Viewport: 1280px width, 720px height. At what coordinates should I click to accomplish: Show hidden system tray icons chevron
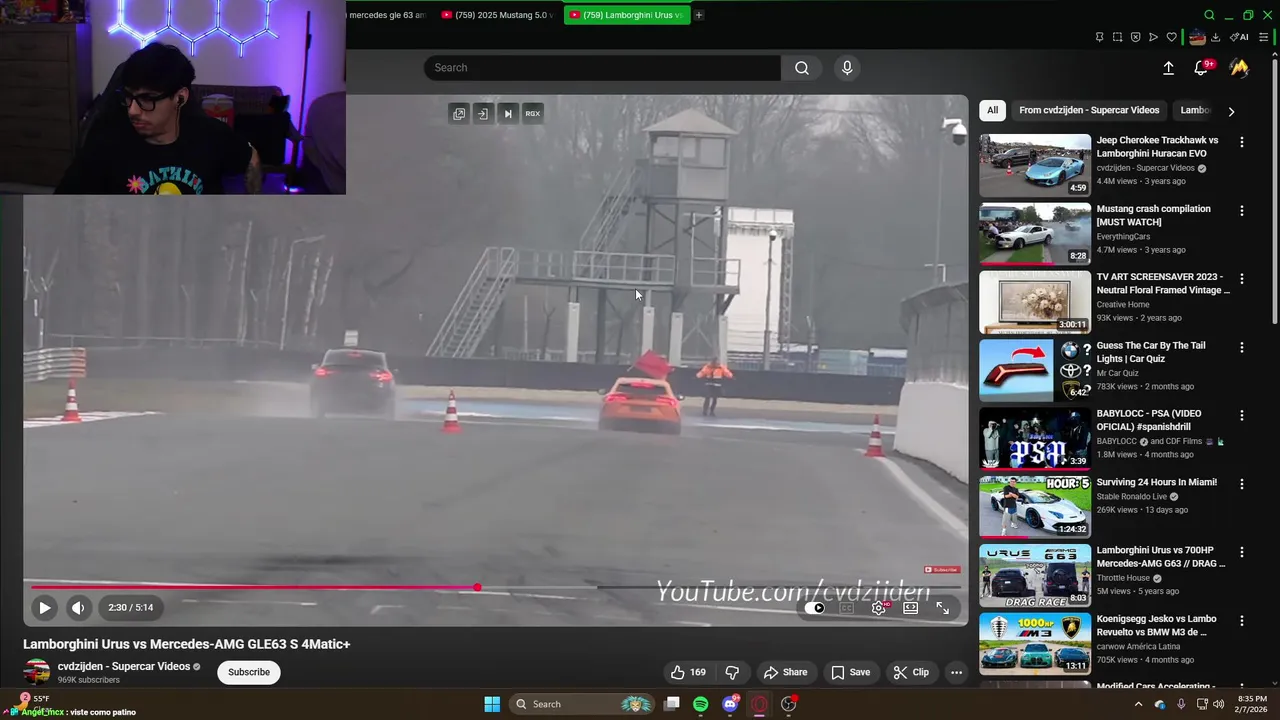pyautogui.click(x=1138, y=704)
